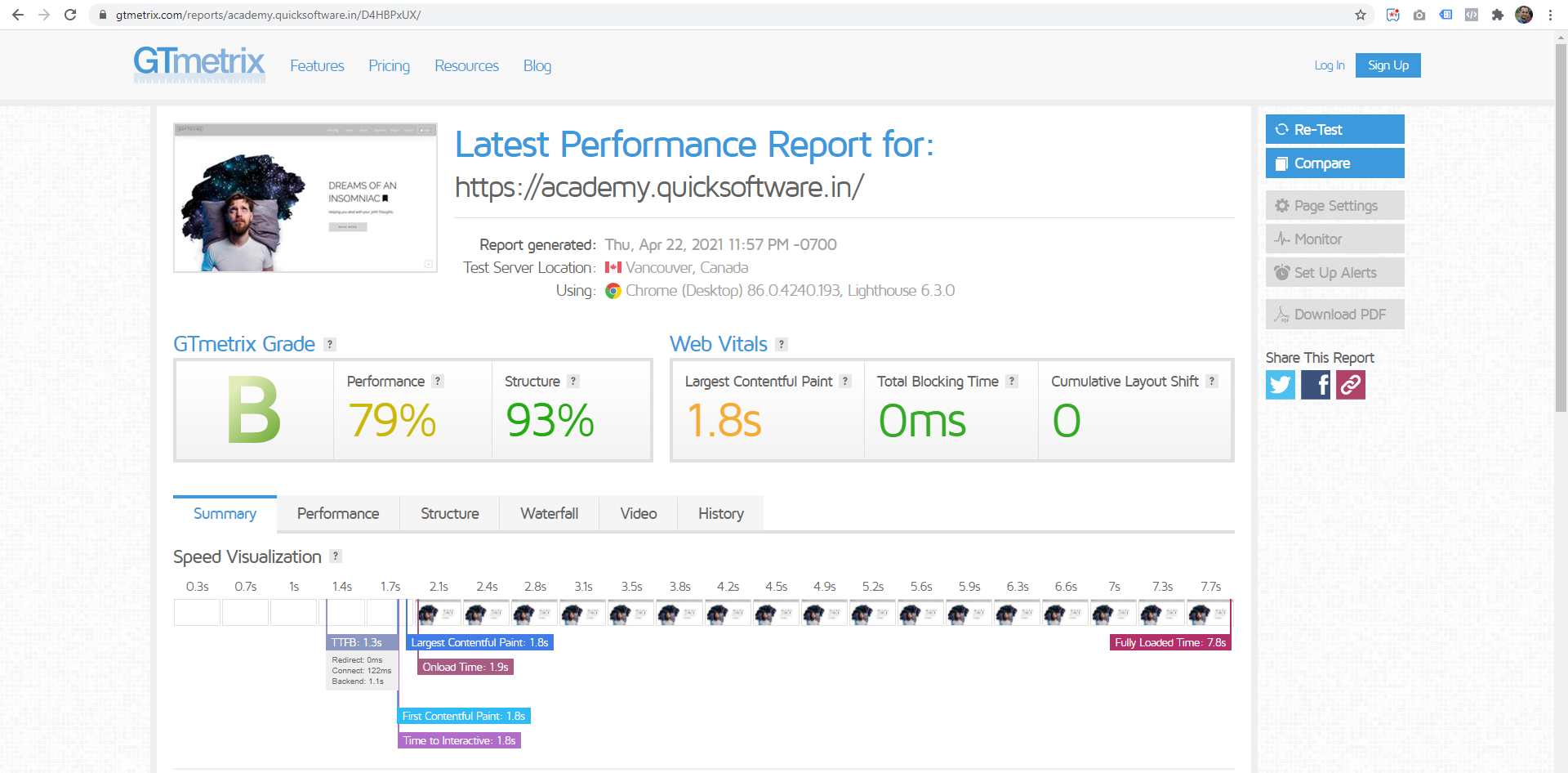Open the Chrome profile avatar
Image resolution: width=1568 pixels, height=773 pixels.
click(x=1524, y=15)
